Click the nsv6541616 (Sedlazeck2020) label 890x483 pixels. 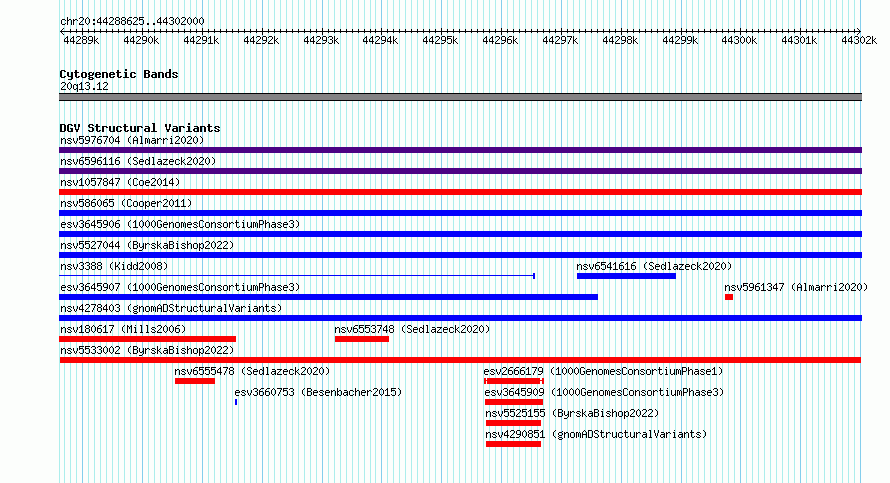[654, 266]
